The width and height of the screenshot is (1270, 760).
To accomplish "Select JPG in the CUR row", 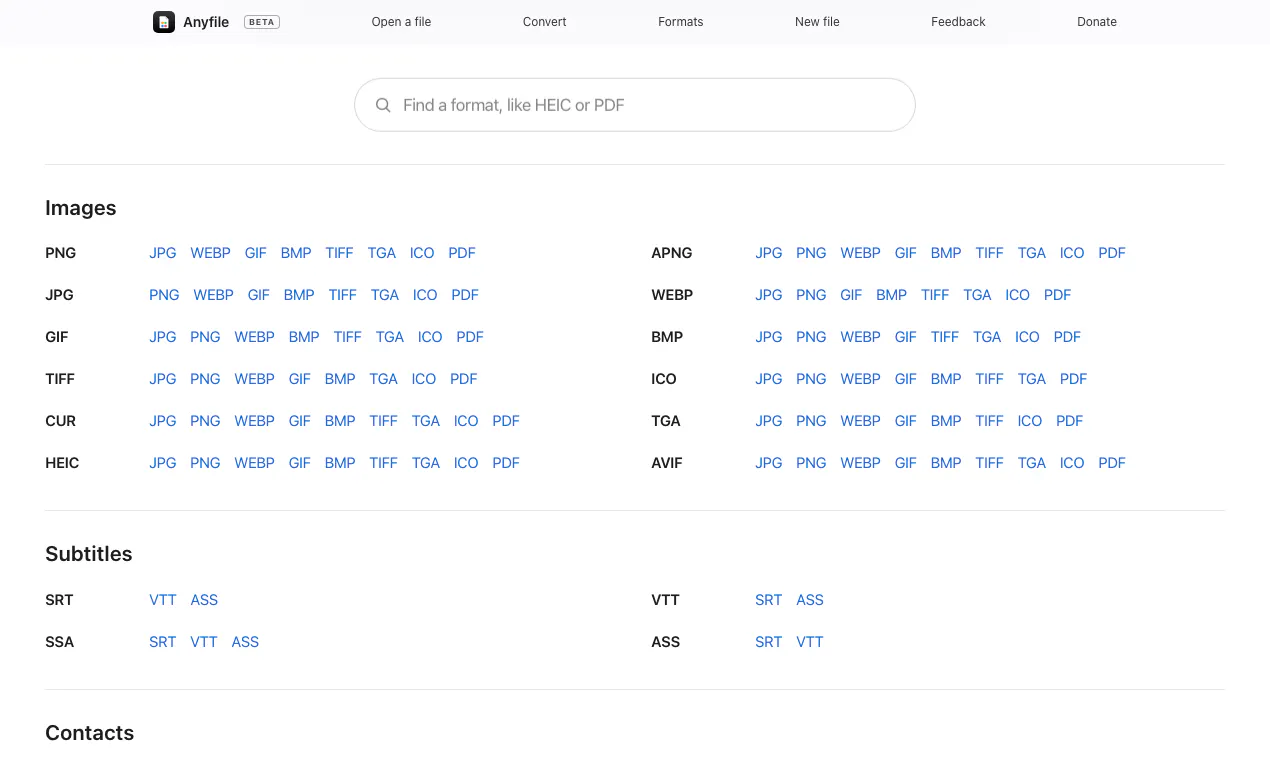I will click(x=163, y=421).
